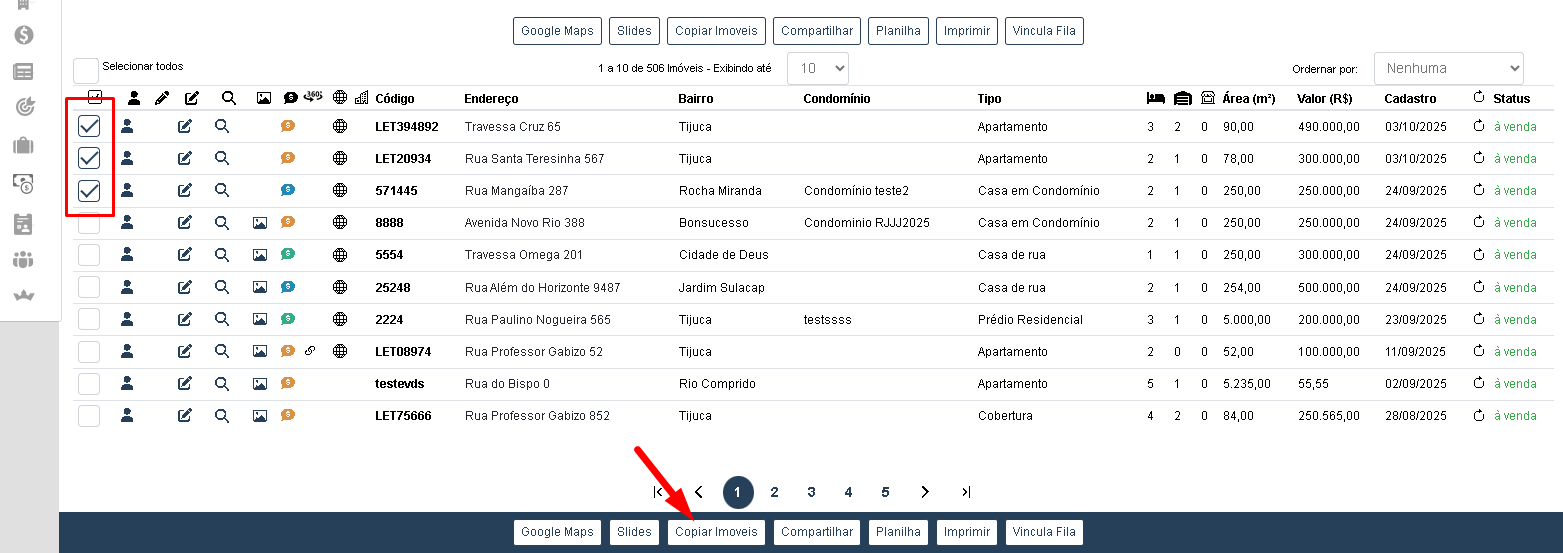Screen dimensions: 1563x553
Task: Open photos icon for property 25248
Action: [260, 287]
